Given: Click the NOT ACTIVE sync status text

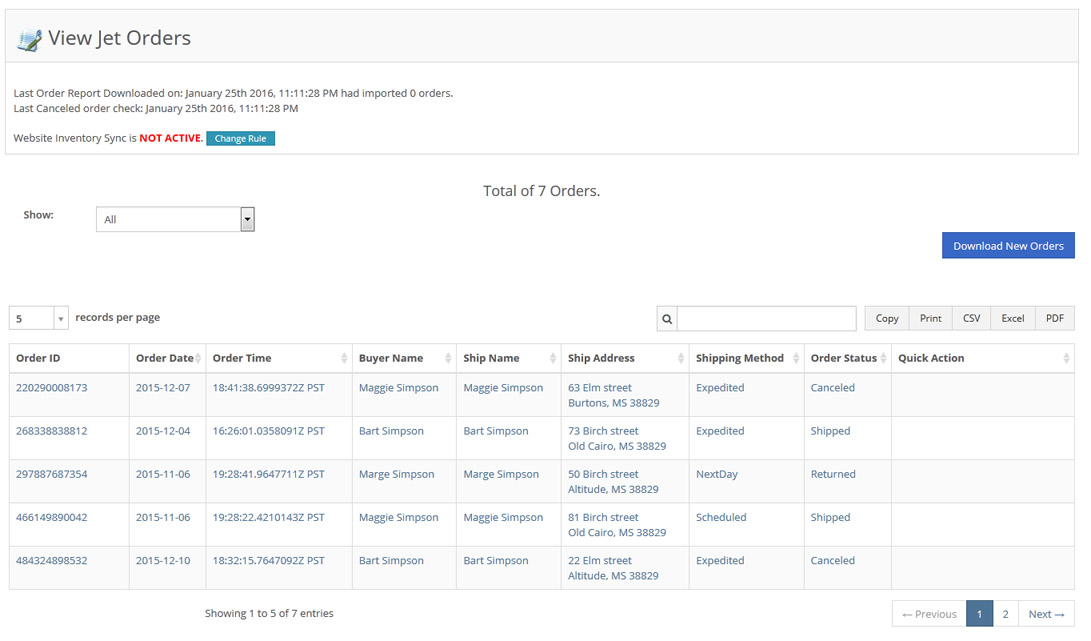Looking at the screenshot, I should (171, 138).
